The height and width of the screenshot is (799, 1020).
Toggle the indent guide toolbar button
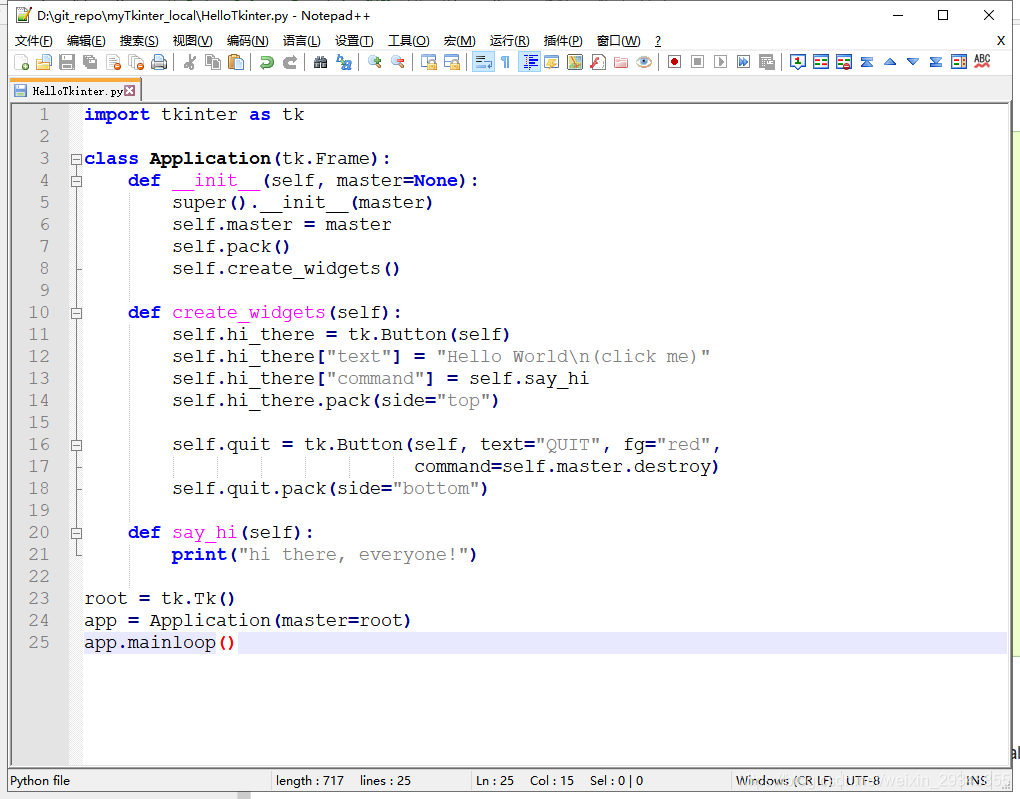point(530,62)
